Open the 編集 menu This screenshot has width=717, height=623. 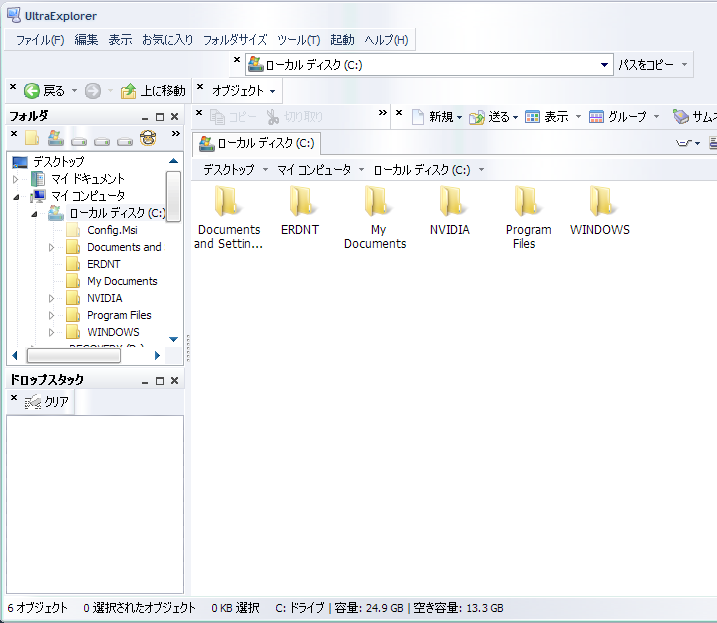(86, 40)
